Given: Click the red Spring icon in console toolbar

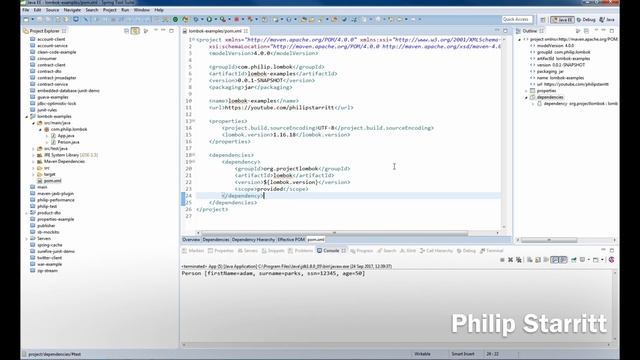Looking at the screenshot, I should [x=611, y=260].
